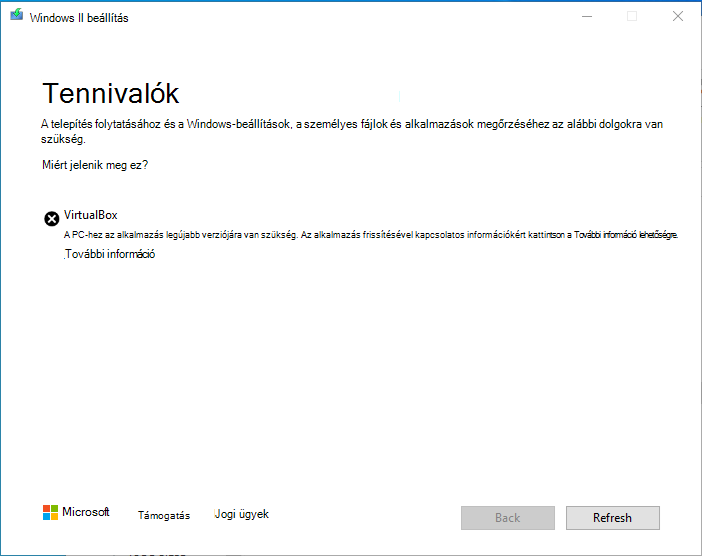Open the Támogatás link
This screenshot has width=702, height=556.
click(x=164, y=515)
